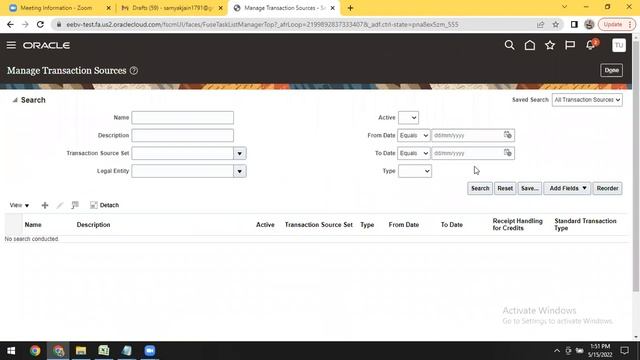Open the Windows Start menu
Viewport: 640px width, 360px height.
[x=11, y=351]
